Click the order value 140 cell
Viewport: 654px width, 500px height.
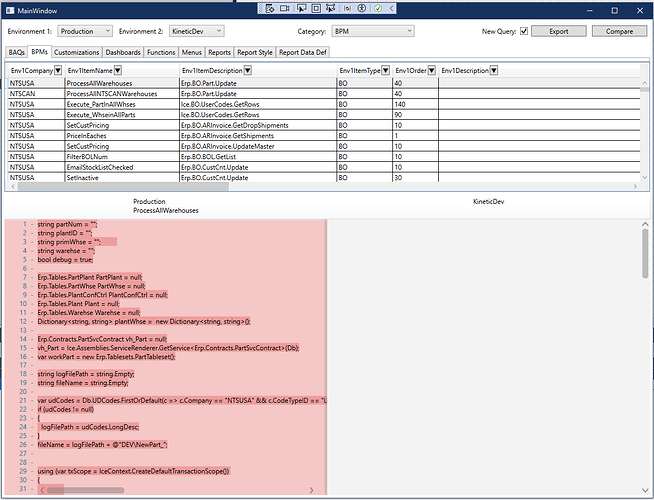tap(415, 104)
